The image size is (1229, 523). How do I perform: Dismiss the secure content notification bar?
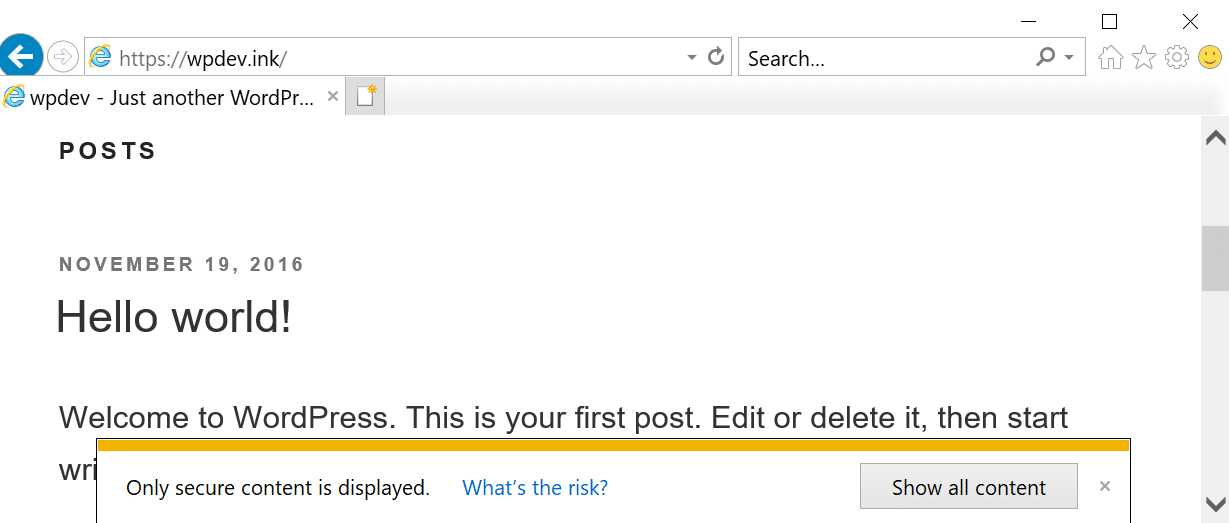pyautogui.click(x=1105, y=487)
